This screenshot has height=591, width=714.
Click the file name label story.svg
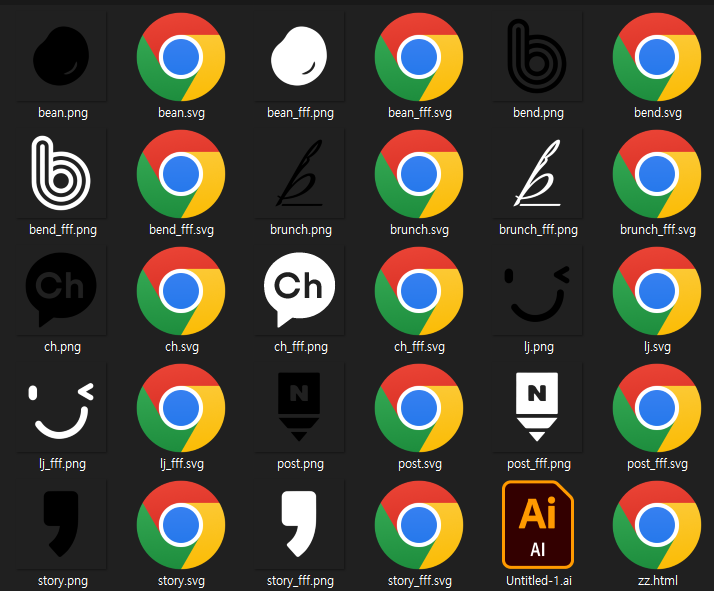click(181, 581)
